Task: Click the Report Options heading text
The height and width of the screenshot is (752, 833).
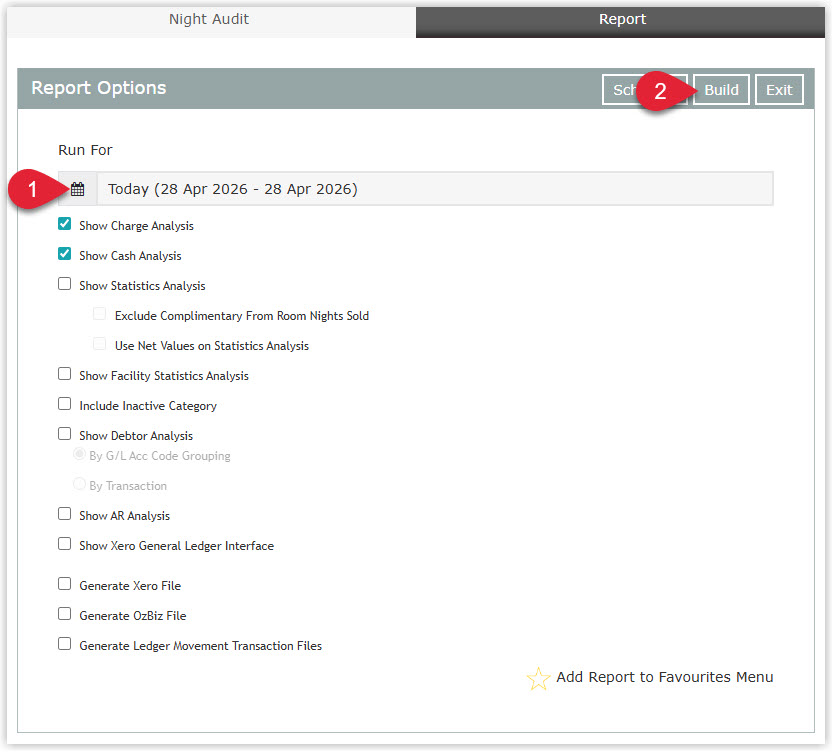Action: click(99, 88)
